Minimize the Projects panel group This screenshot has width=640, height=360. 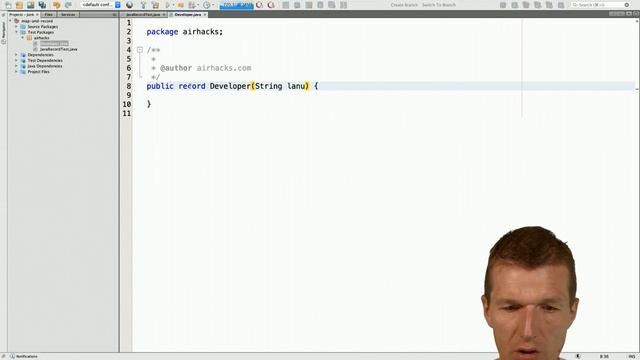pos(114,15)
